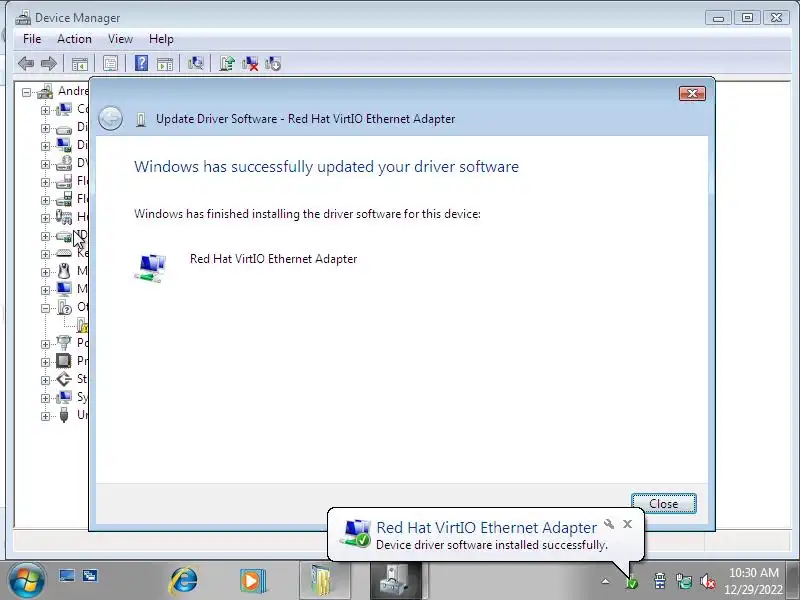
Task: Expand the Computer category node
Action: (x=45, y=110)
